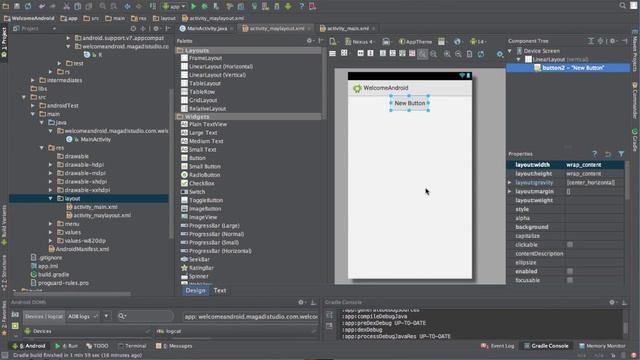Open the 4: Run tool window

(66, 346)
